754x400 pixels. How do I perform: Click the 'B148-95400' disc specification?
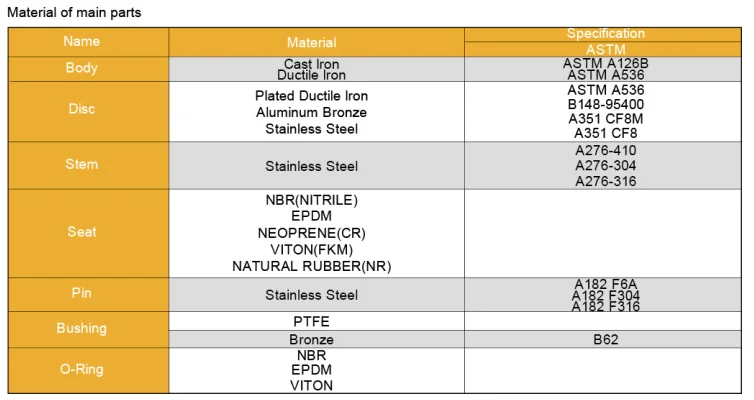[x=605, y=104]
